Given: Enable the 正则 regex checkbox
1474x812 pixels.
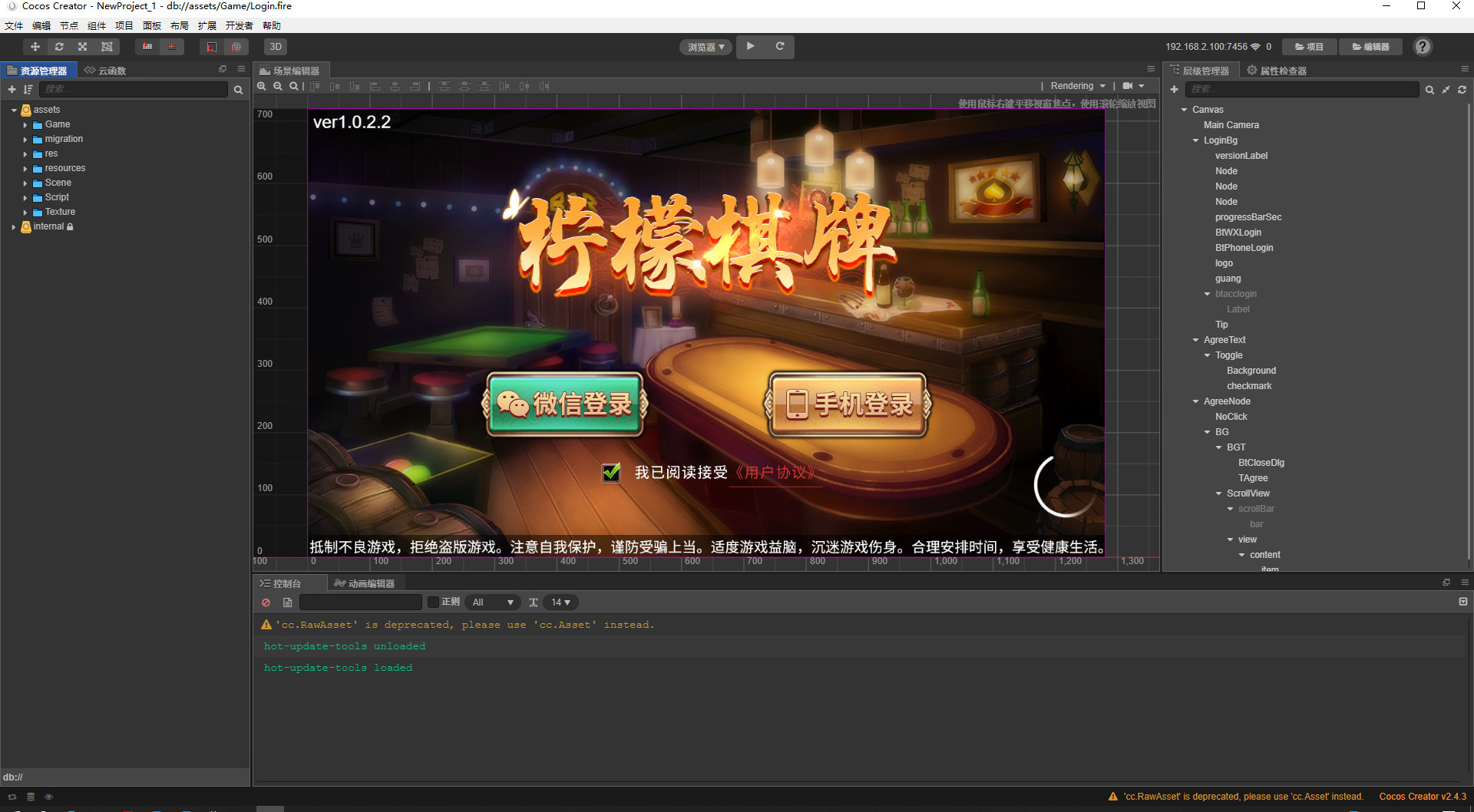Looking at the screenshot, I should 433,602.
